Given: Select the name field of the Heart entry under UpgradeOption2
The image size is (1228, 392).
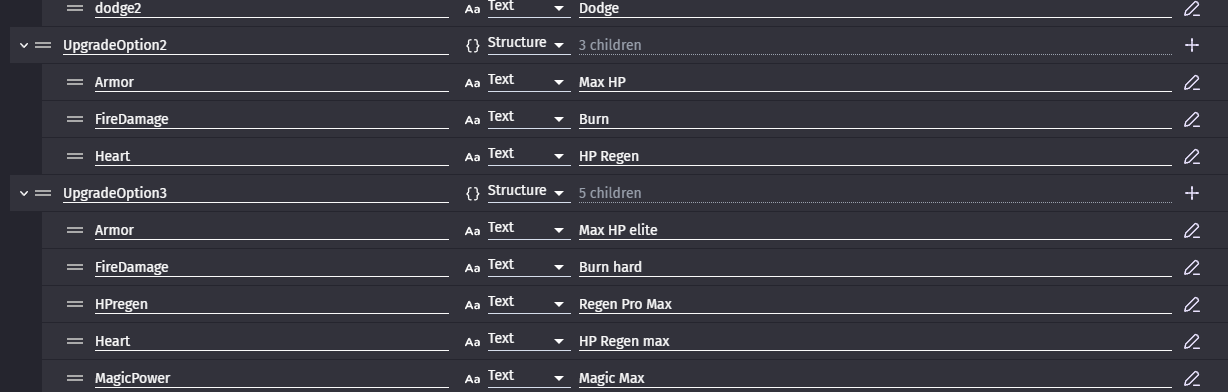Looking at the screenshot, I should pyautogui.click(x=271, y=156).
